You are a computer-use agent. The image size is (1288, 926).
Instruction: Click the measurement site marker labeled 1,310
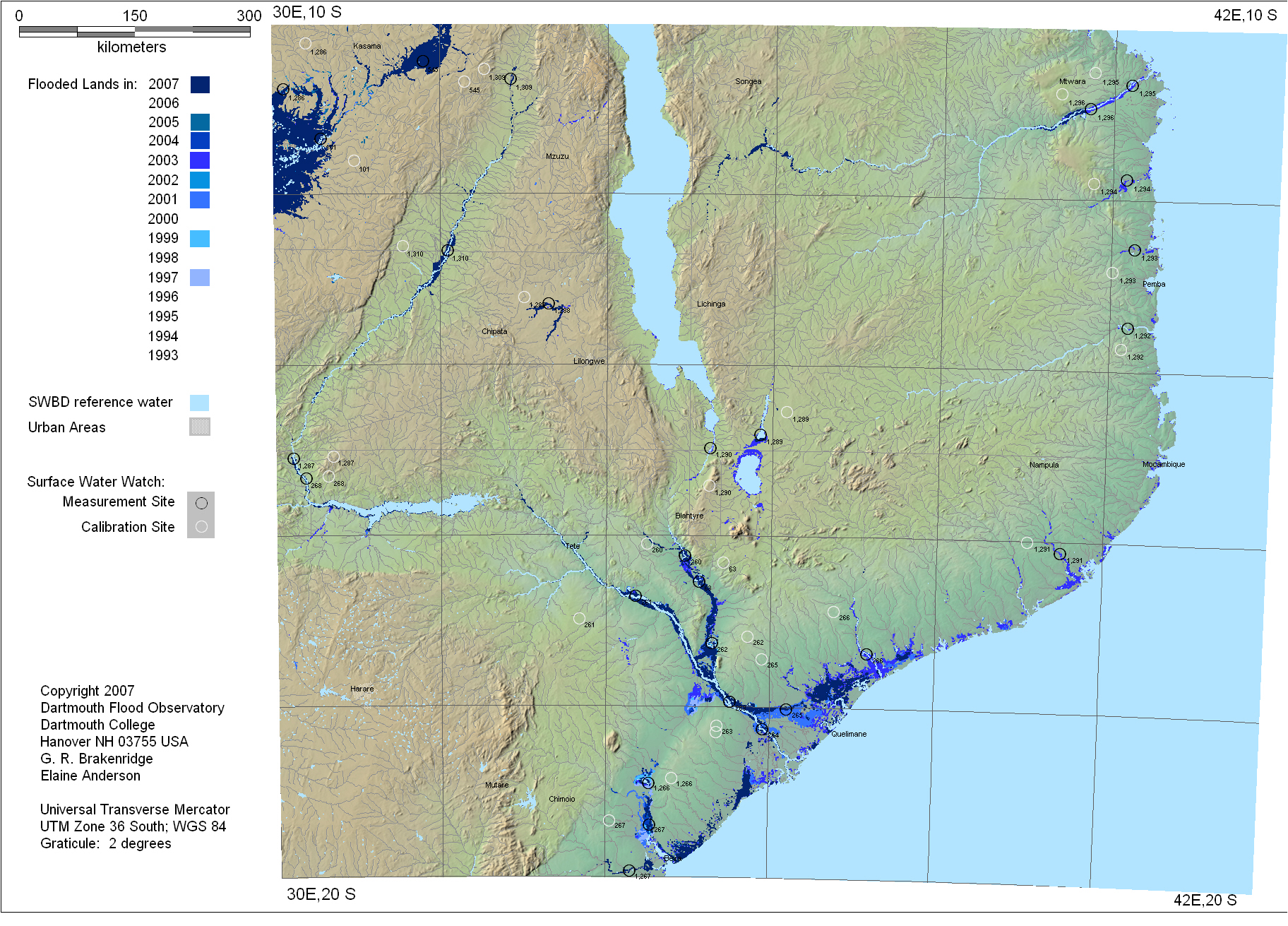448,250
